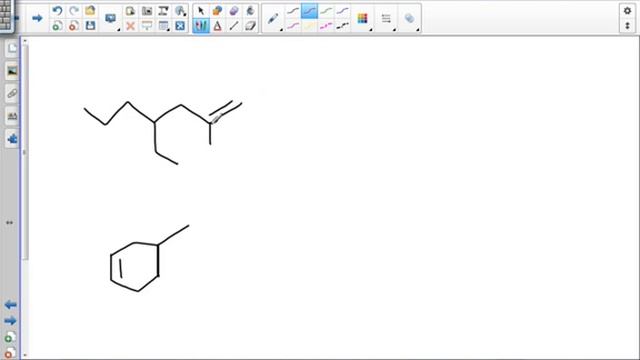This screenshot has width=640, height=360.
Task: Open the Add-ons puzzle tab
Action: (12, 139)
